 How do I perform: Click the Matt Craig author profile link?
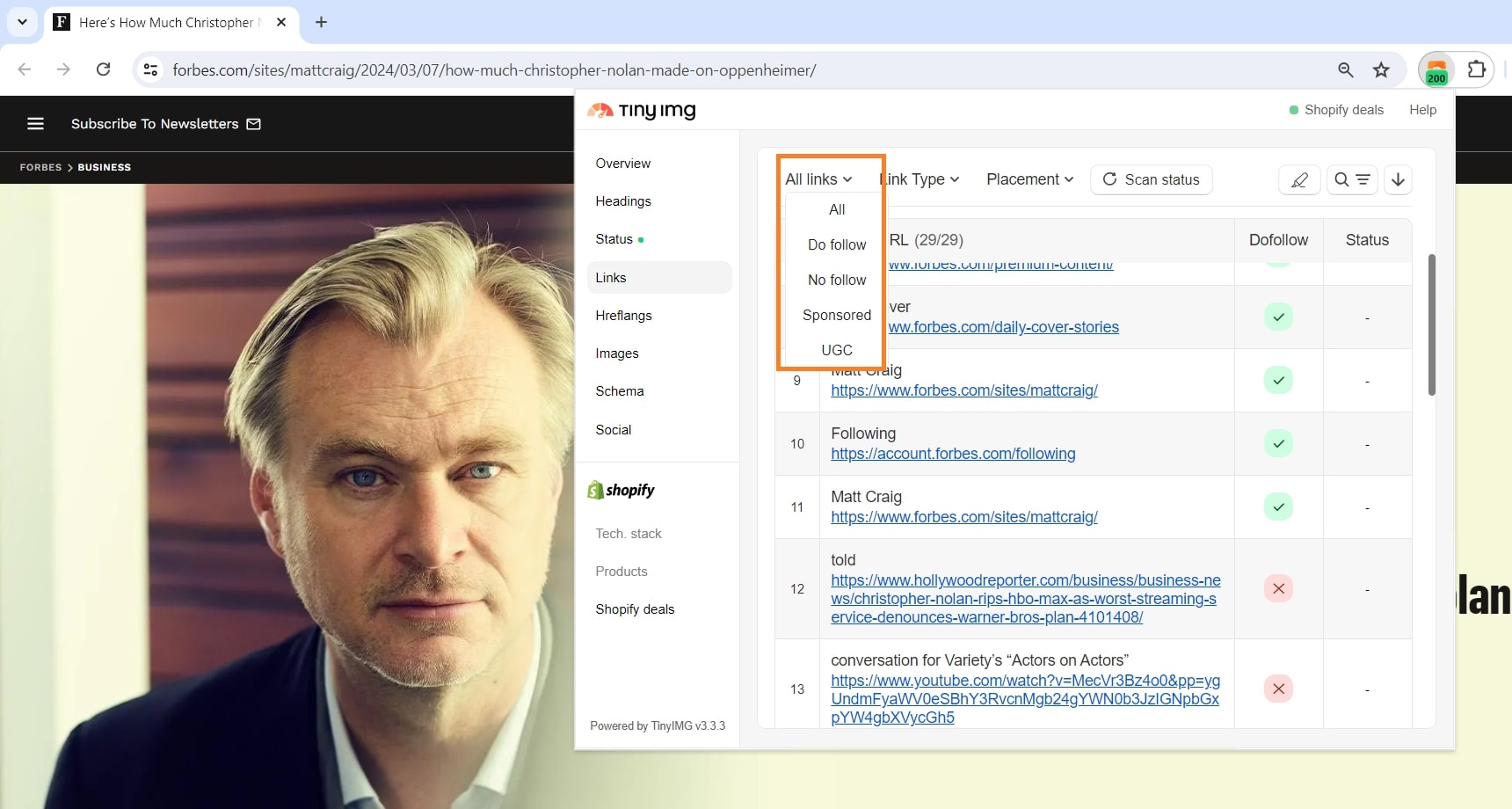(964, 517)
